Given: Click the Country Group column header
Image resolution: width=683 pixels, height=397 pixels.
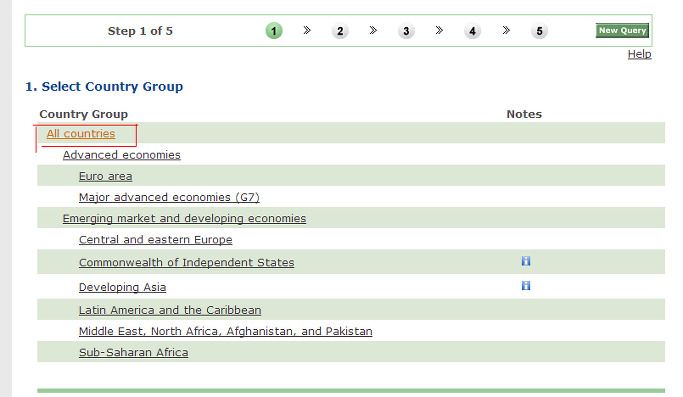Looking at the screenshot, I should point(84,114).
